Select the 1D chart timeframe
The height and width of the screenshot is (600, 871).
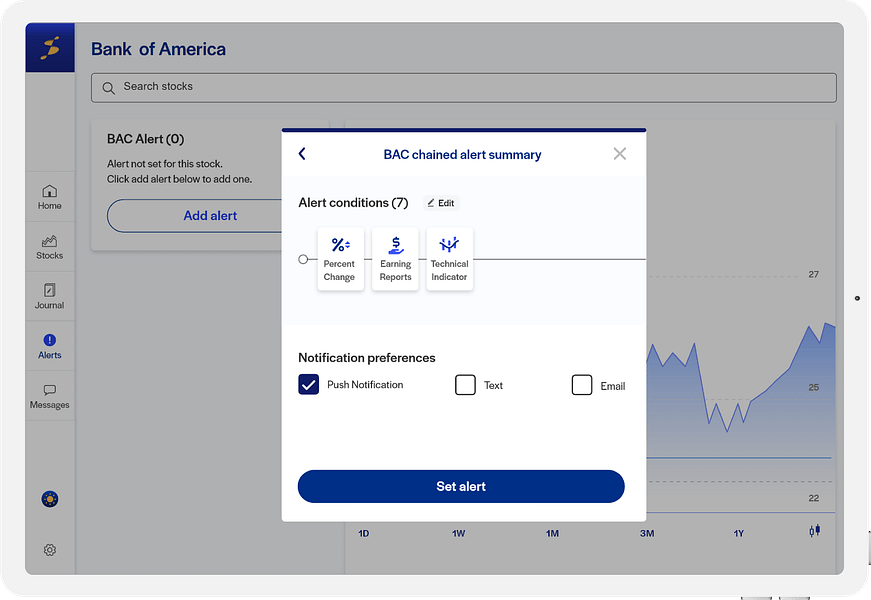364,533
